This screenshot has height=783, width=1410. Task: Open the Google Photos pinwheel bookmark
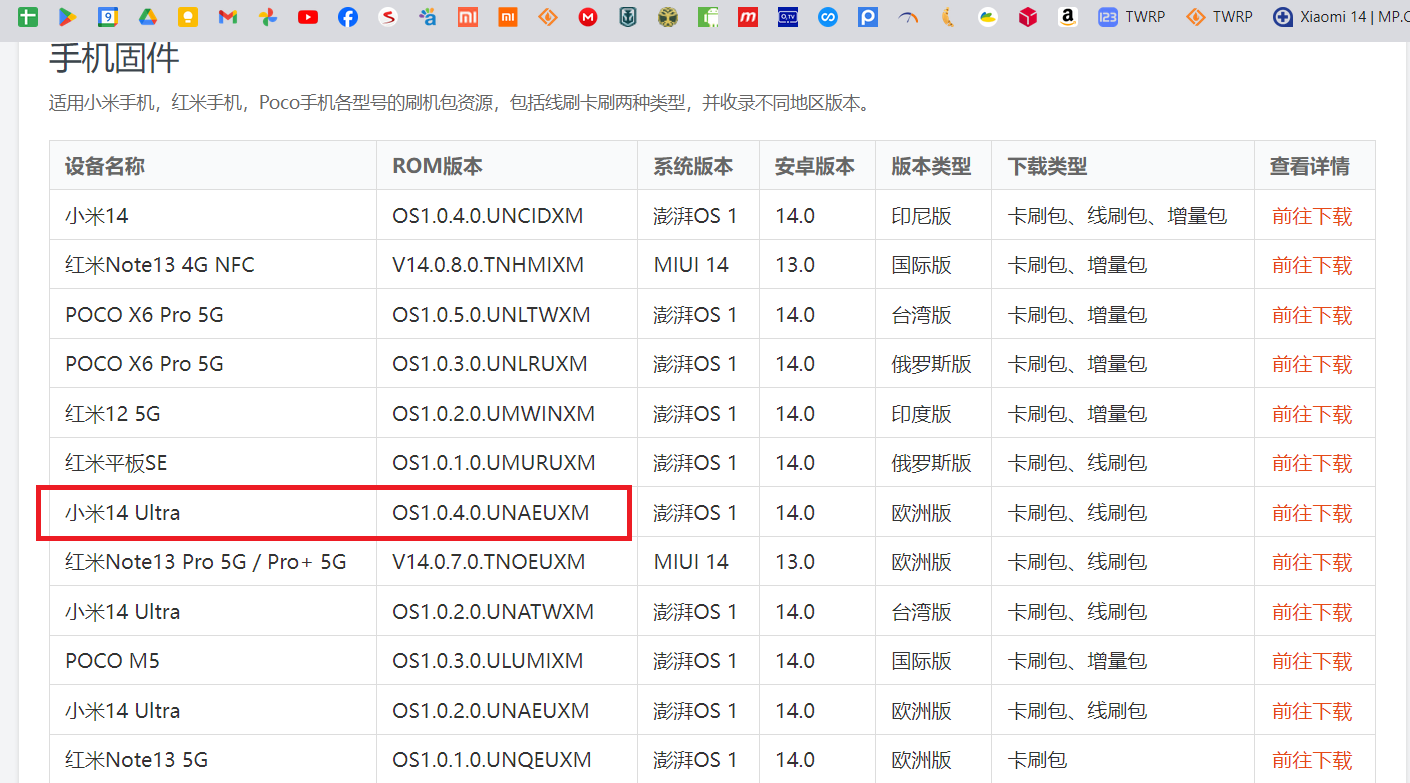click(x=268, y=17)
